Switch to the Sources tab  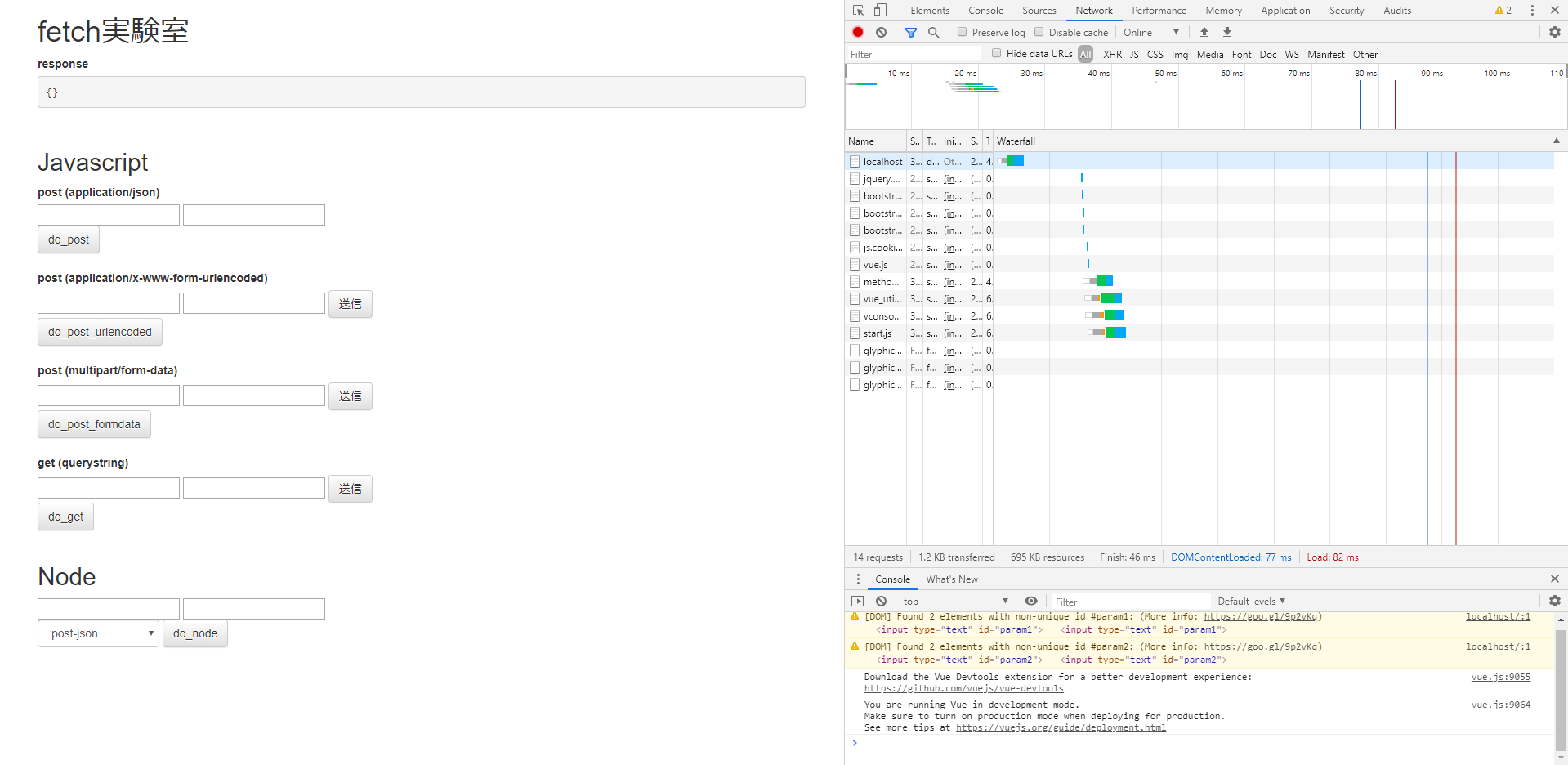click(1039, 10)
